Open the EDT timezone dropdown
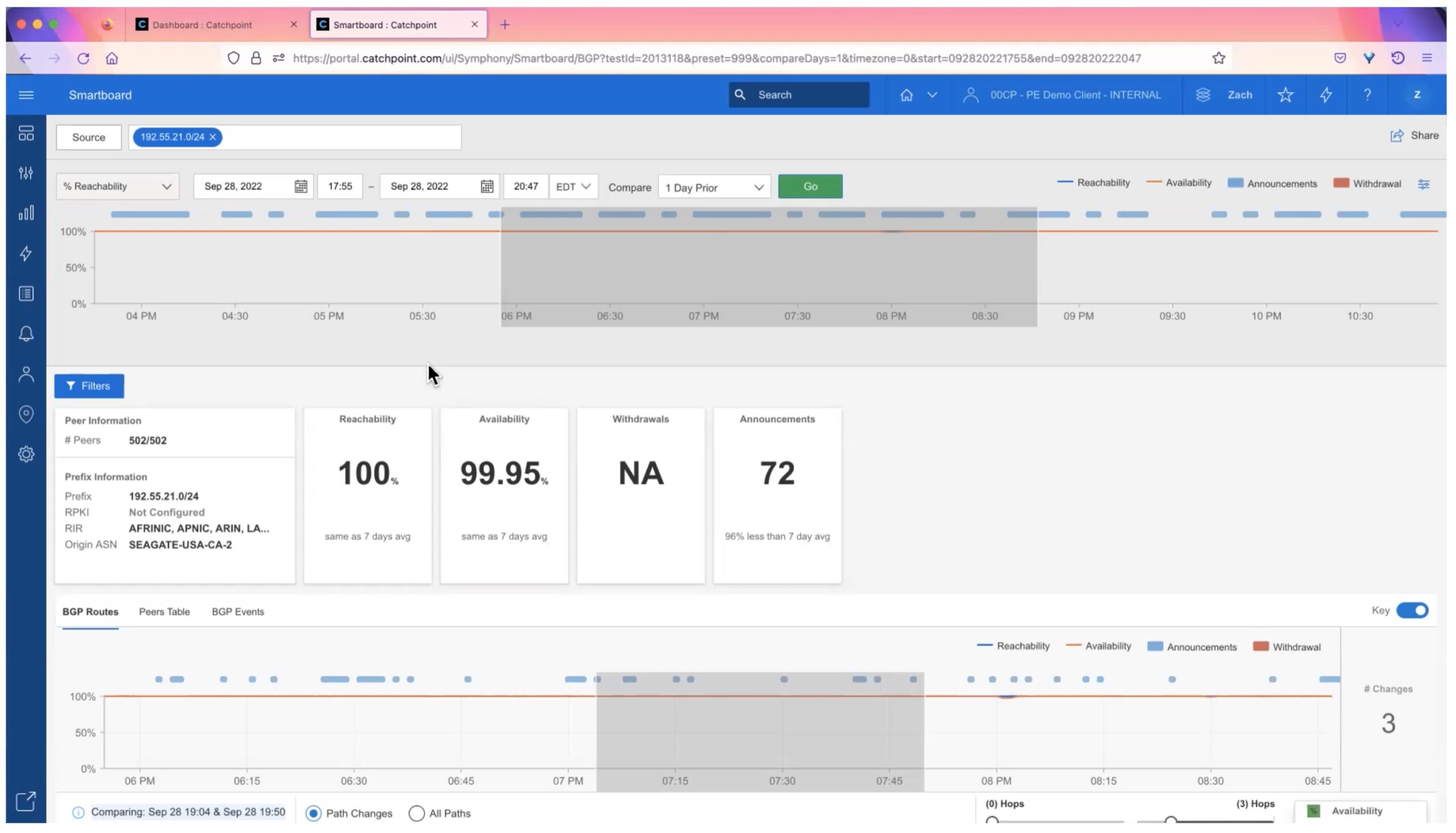The width and height of the screenshot is (1456, 833). 573,187
